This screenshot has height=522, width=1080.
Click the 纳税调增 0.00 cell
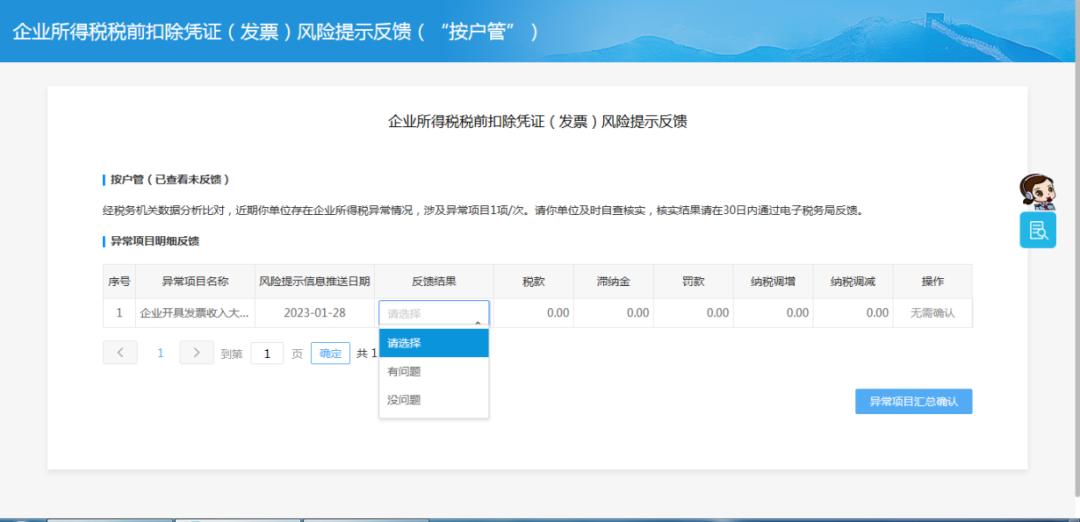click(x=773, y=313)
